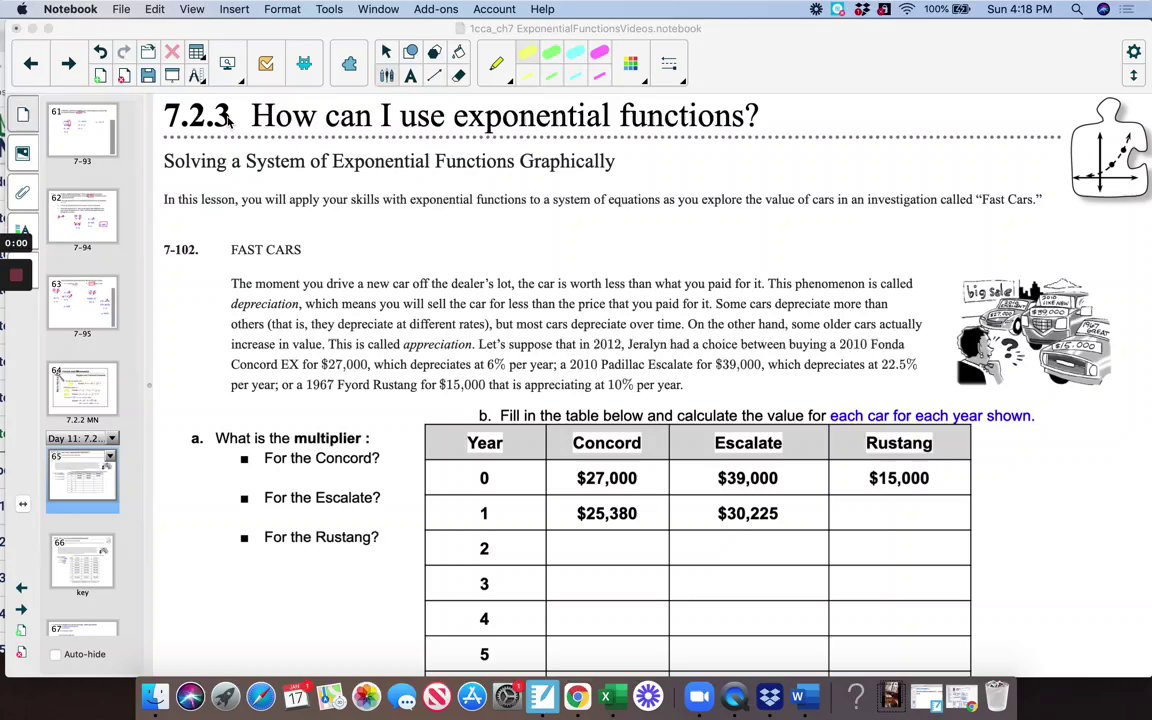Open the Page Sorter tab in sidebar
Image resolution: width=1152 pixels, height=720 pixels.
[x=23, y=115]
